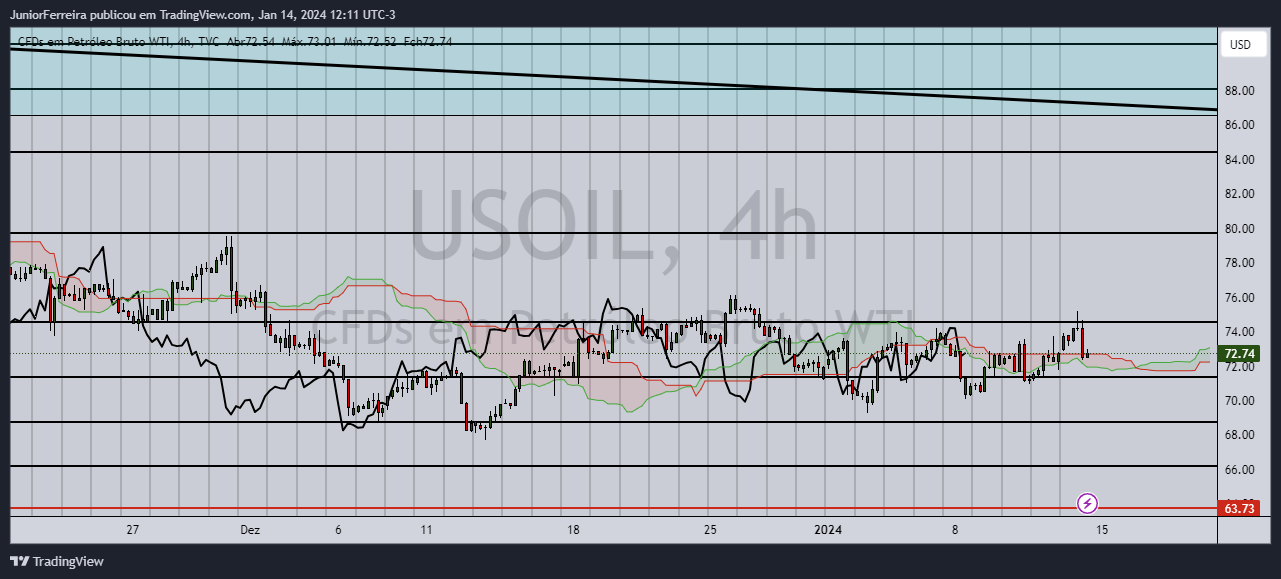Click the red 63.73 price label
Screen dimensions: 1281x579
pos(1239,508)
